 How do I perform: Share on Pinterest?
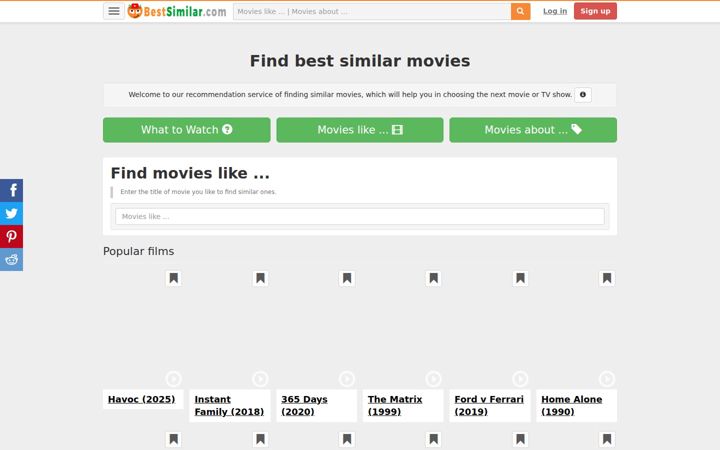coord(11,236)
